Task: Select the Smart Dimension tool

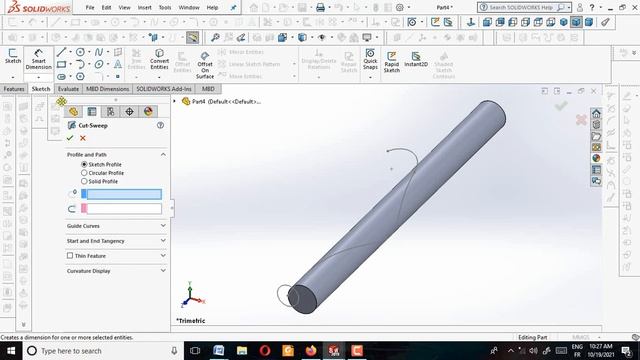Action: [38, 60]
